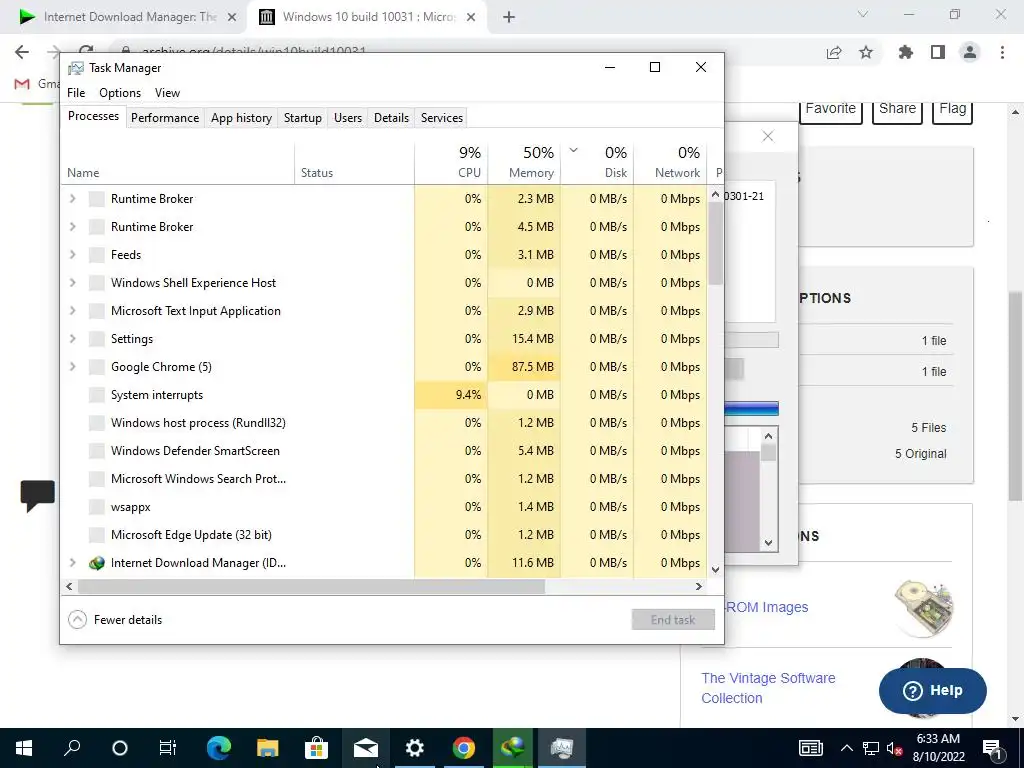Expand Windows Shell Experience Host process

[x=72, y=283]
